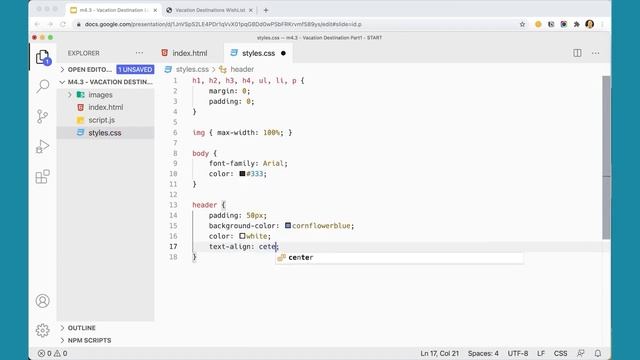
Task: Open index.html in the file tree
Action: coord(106,107)
